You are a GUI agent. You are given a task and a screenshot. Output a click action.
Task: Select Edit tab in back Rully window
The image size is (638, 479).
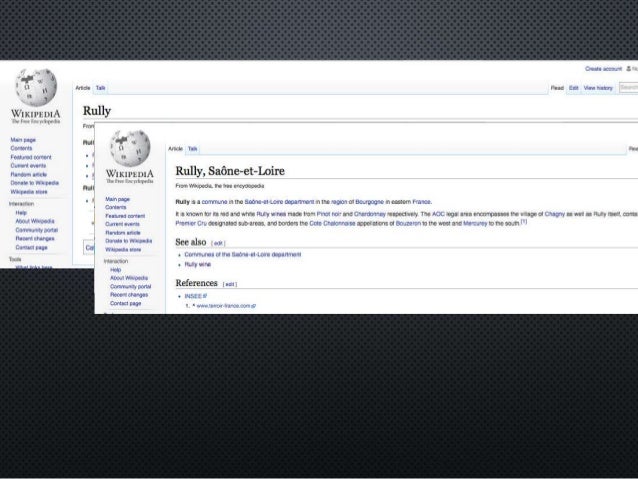tap(574, 88)
